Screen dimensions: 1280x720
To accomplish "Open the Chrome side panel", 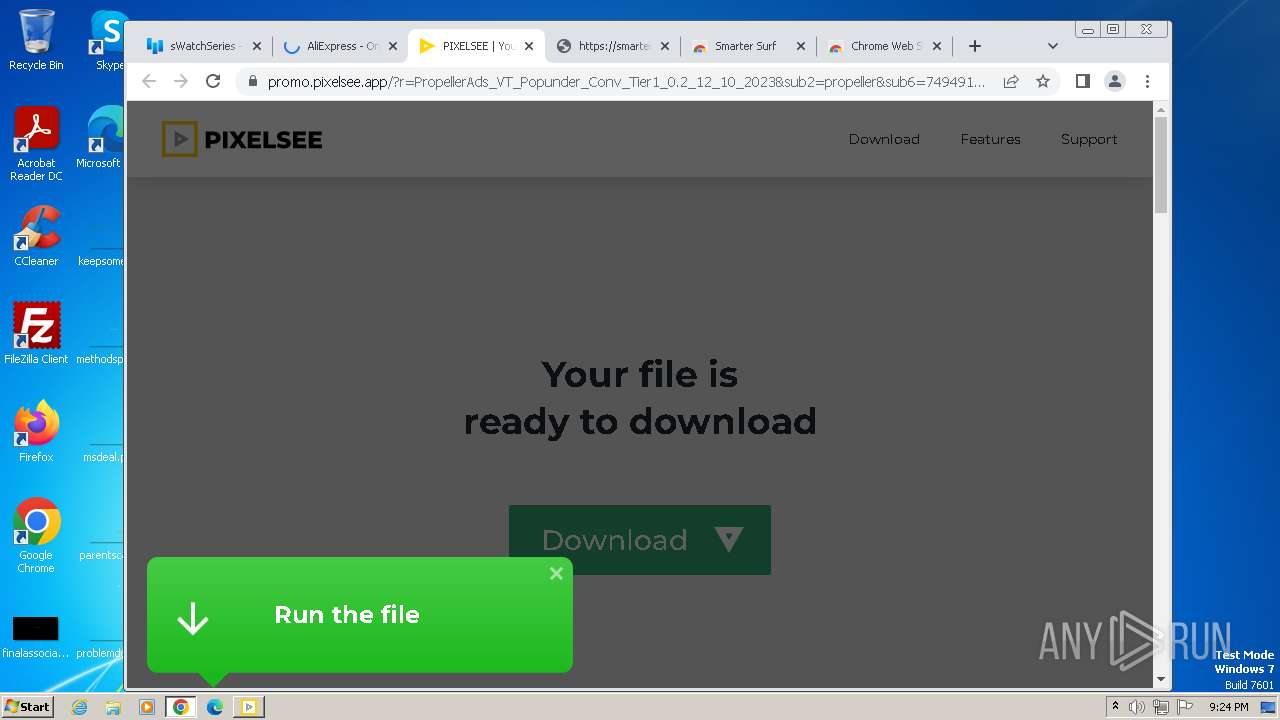I will (1082, 81).
